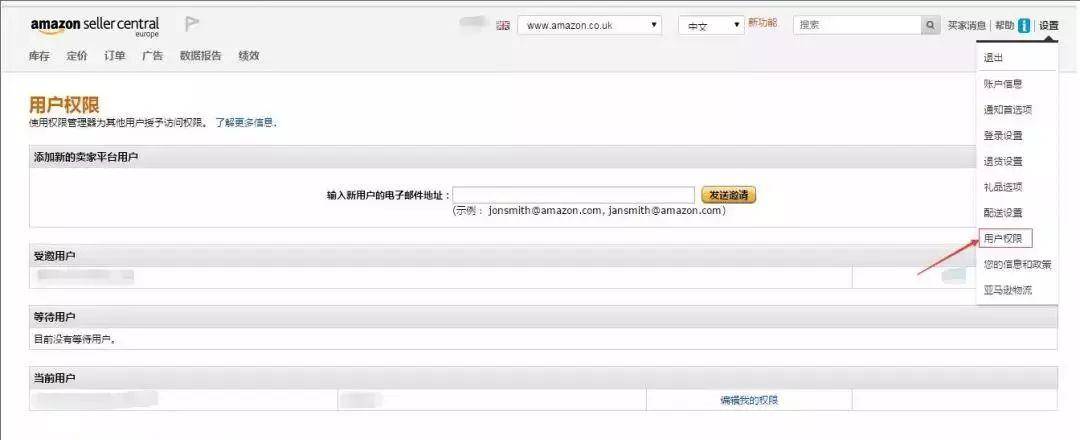The image size is (1080, 440).
Task: Click the 等待用户 section header
Action: pos(543,317)
